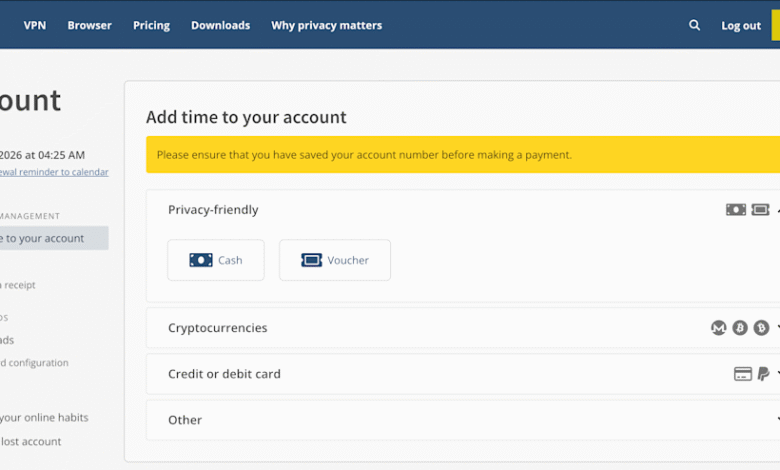The width and height of the screenshot is (780, 470).
Task: Open the lost account sidebar link
Action: (x=31, y=441)
